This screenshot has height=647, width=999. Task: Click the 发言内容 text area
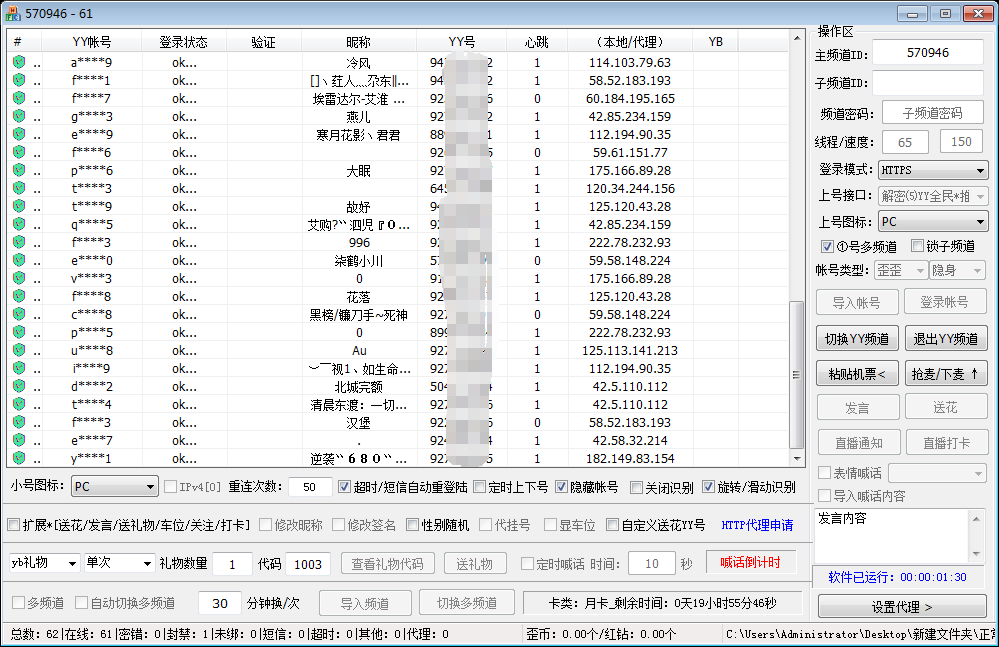893,536
